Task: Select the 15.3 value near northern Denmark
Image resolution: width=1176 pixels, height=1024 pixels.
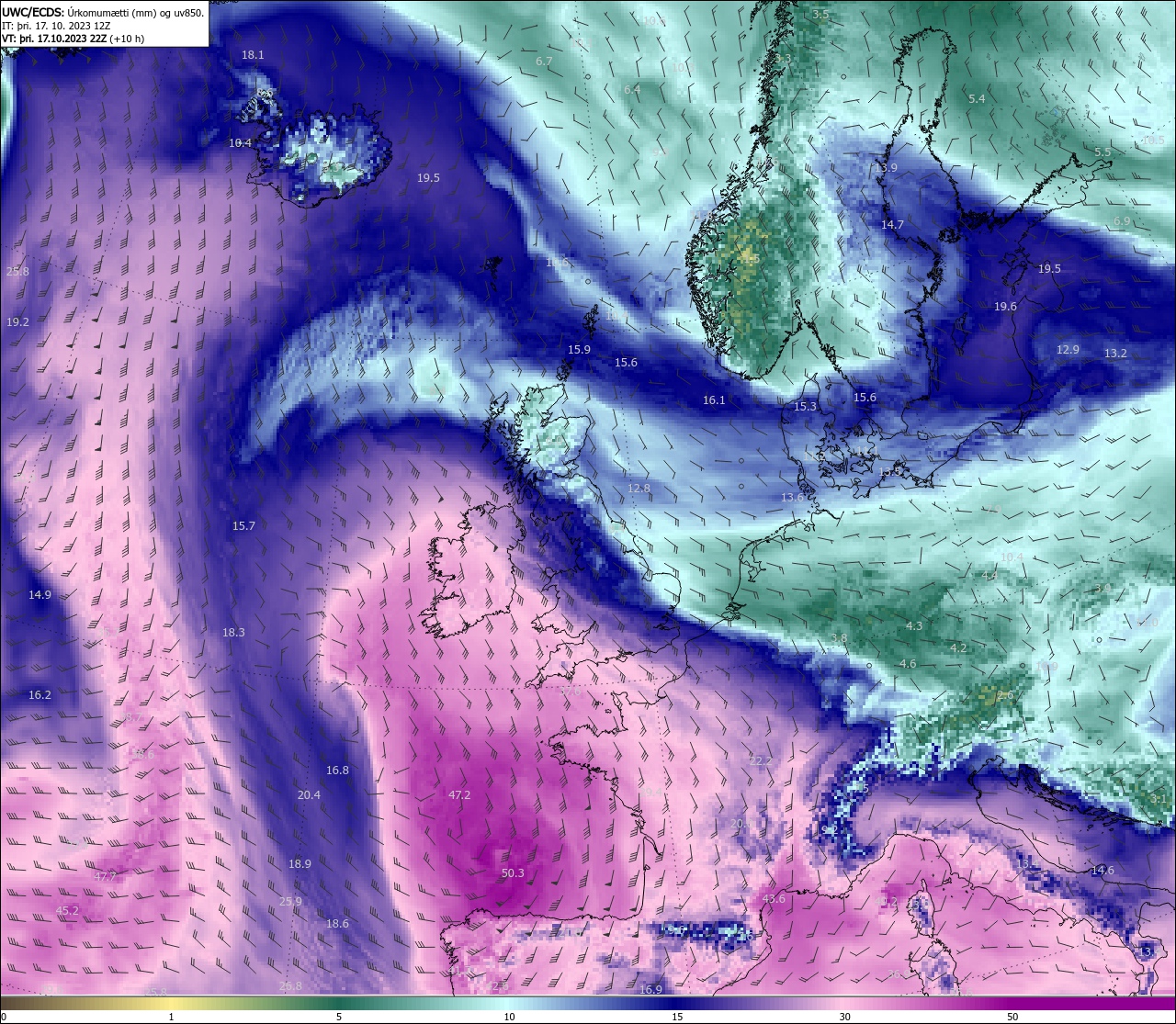Action: (805, 407)
